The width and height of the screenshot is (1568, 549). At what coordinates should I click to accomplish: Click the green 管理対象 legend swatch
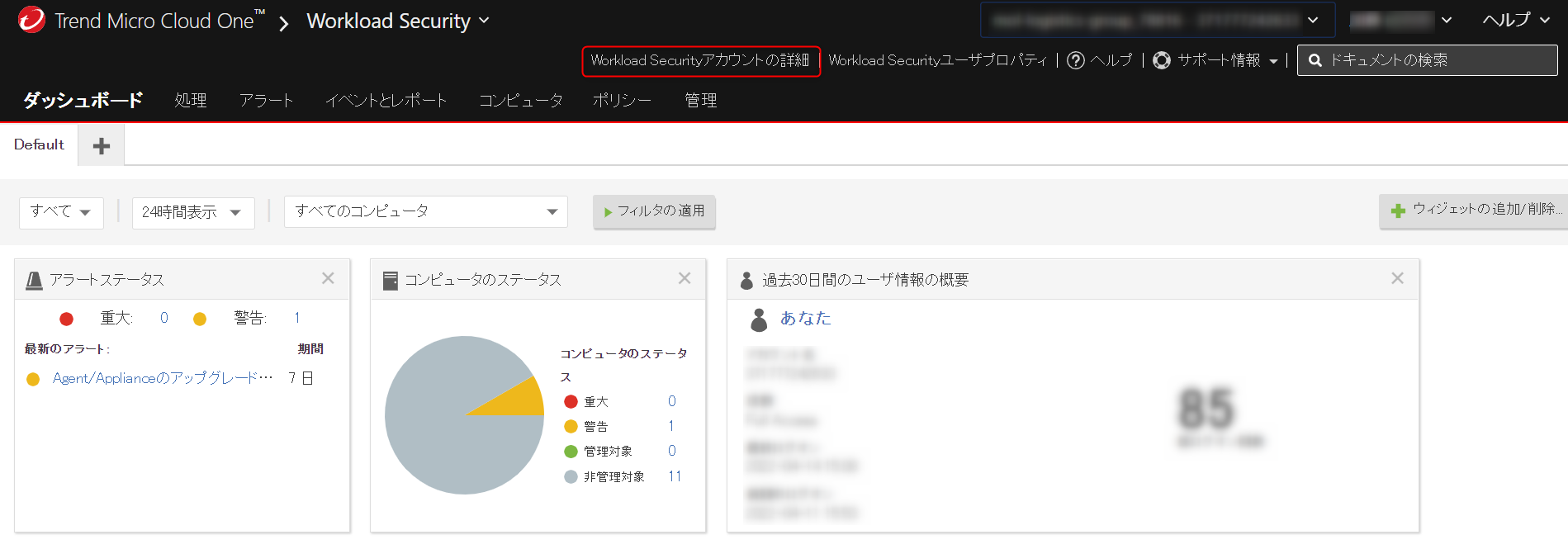coord(571,452)
